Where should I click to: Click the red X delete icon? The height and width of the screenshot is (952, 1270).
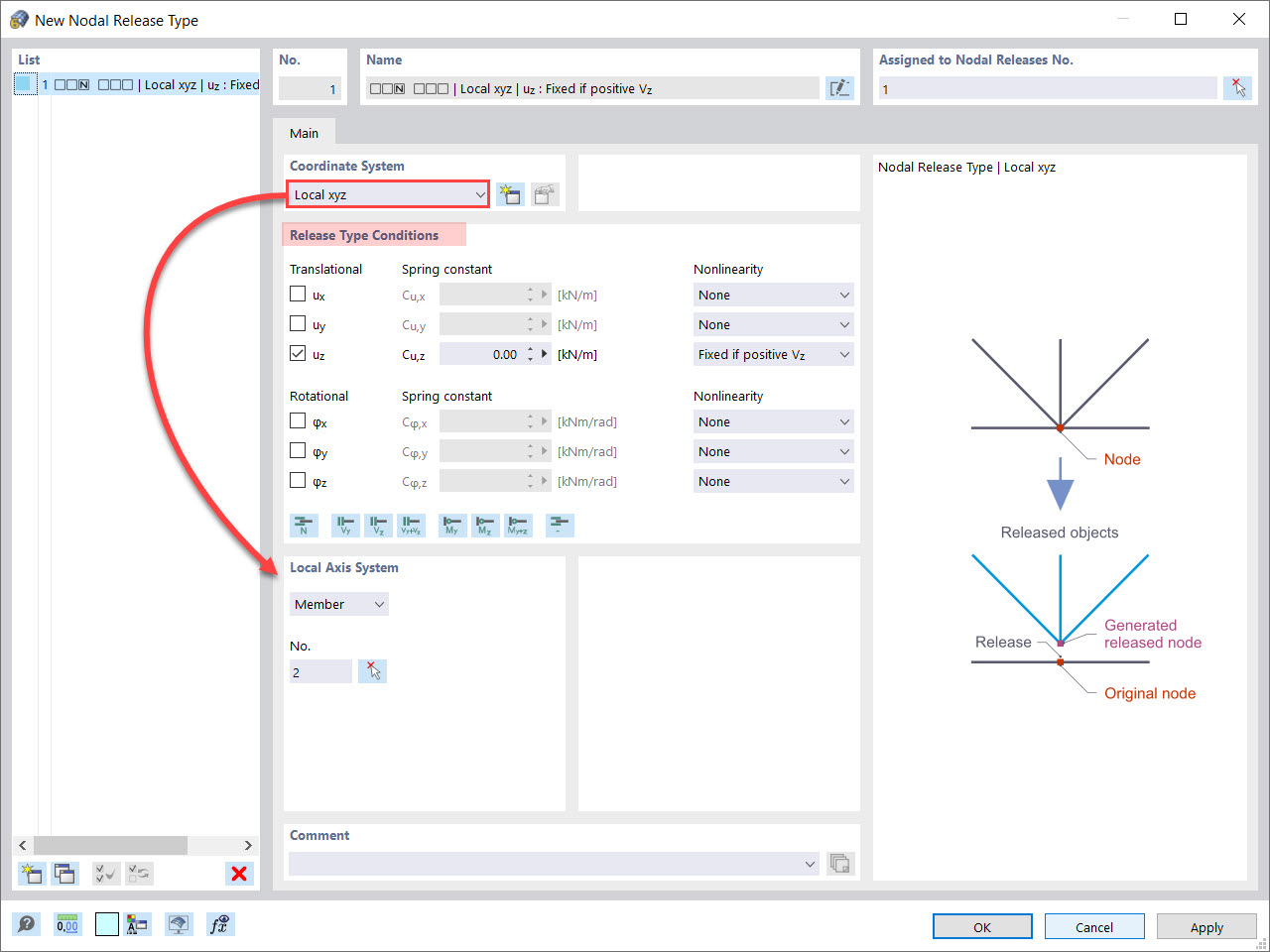click(238, 873)
